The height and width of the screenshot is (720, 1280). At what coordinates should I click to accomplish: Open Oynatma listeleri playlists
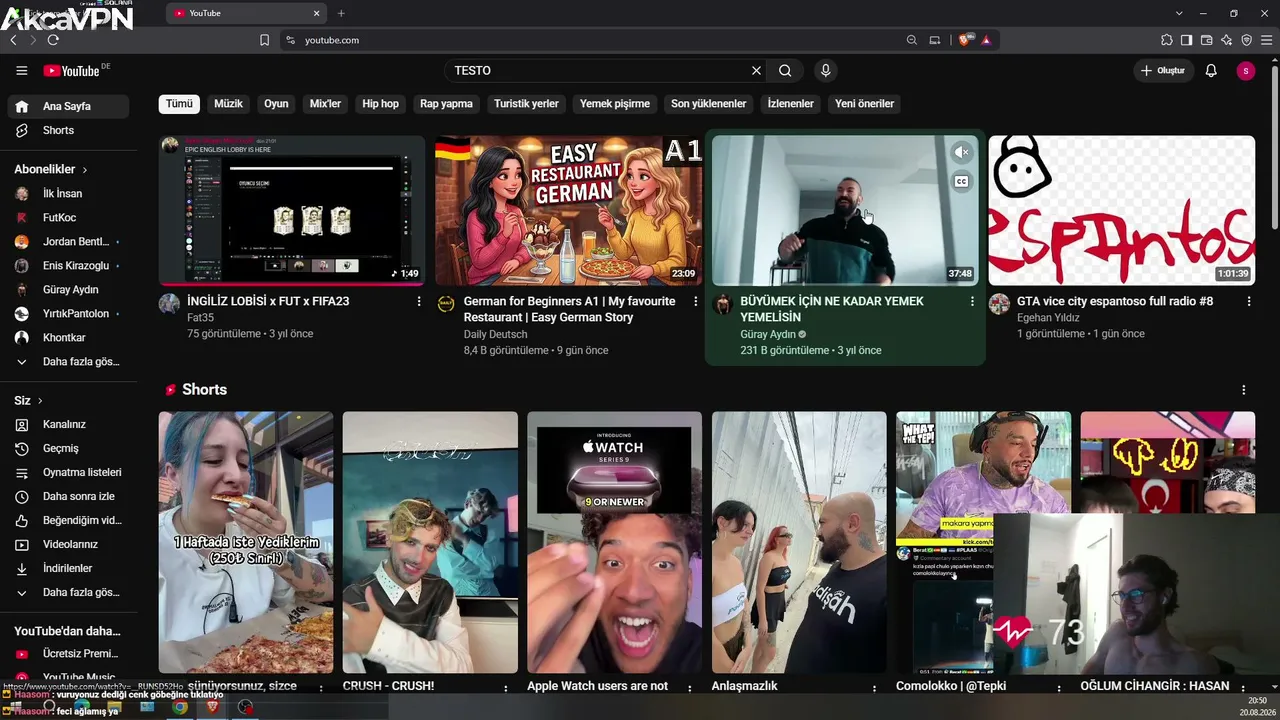(x=68, y=472)
